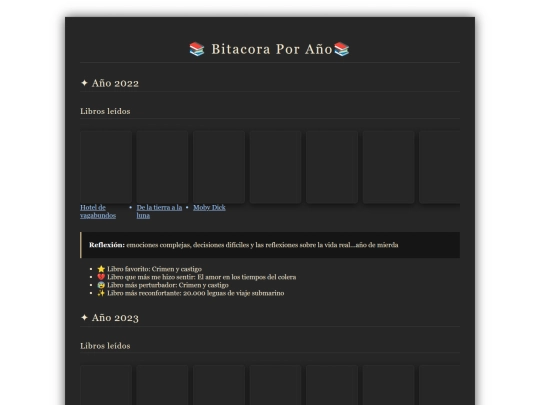
Task: Click the broken heart emoji beside Libro que más me hizo sentir
Action: coord(101,277)
